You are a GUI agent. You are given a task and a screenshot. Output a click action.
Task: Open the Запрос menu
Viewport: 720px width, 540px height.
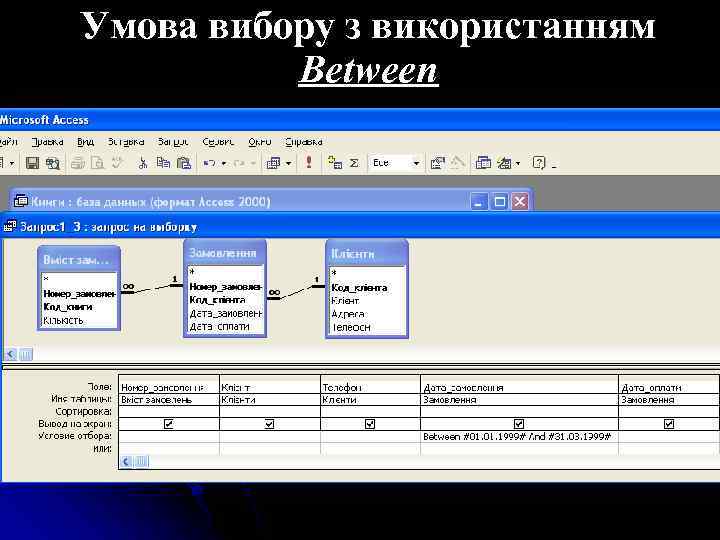(173, 142)
